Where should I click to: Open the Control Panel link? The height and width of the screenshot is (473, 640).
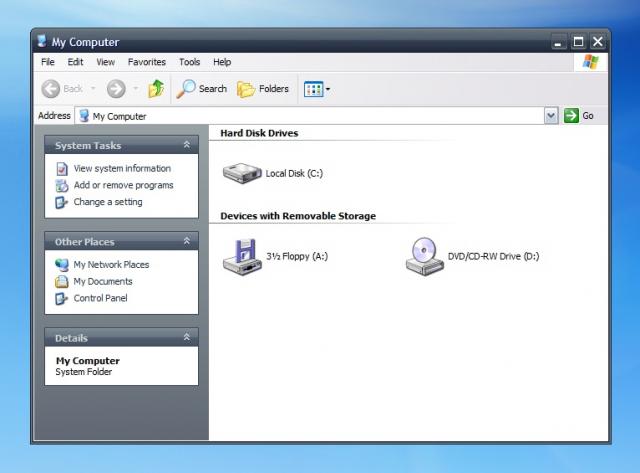click(x=100, y=298)
